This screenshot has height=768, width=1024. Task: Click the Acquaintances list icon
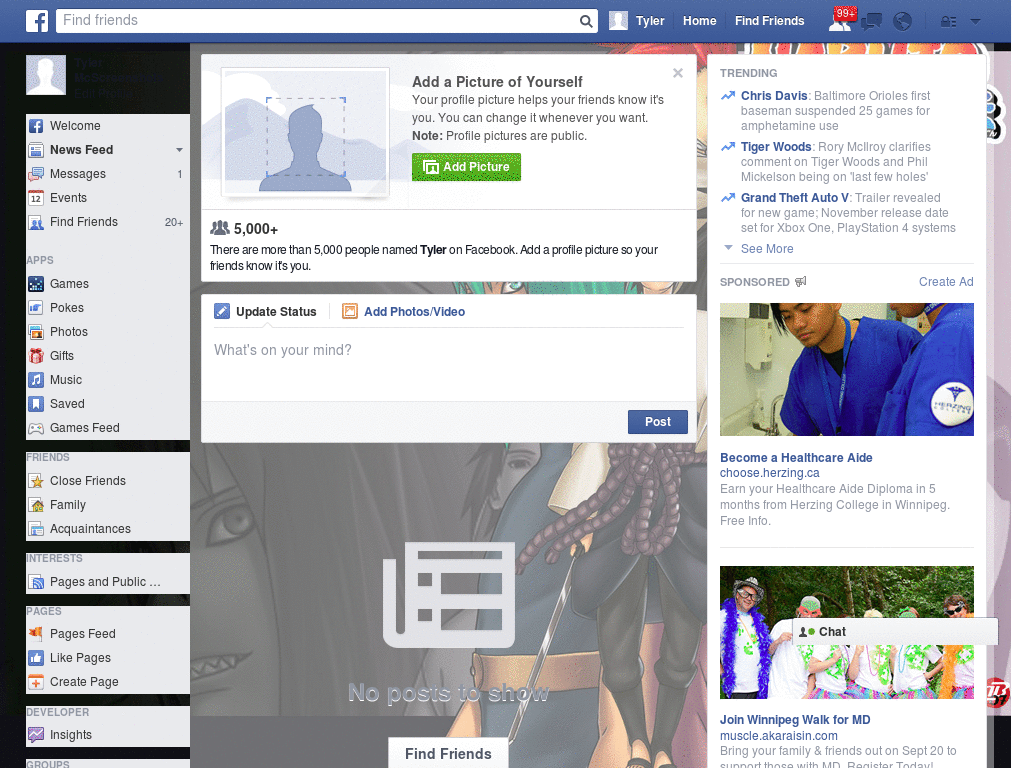(36, 529)
